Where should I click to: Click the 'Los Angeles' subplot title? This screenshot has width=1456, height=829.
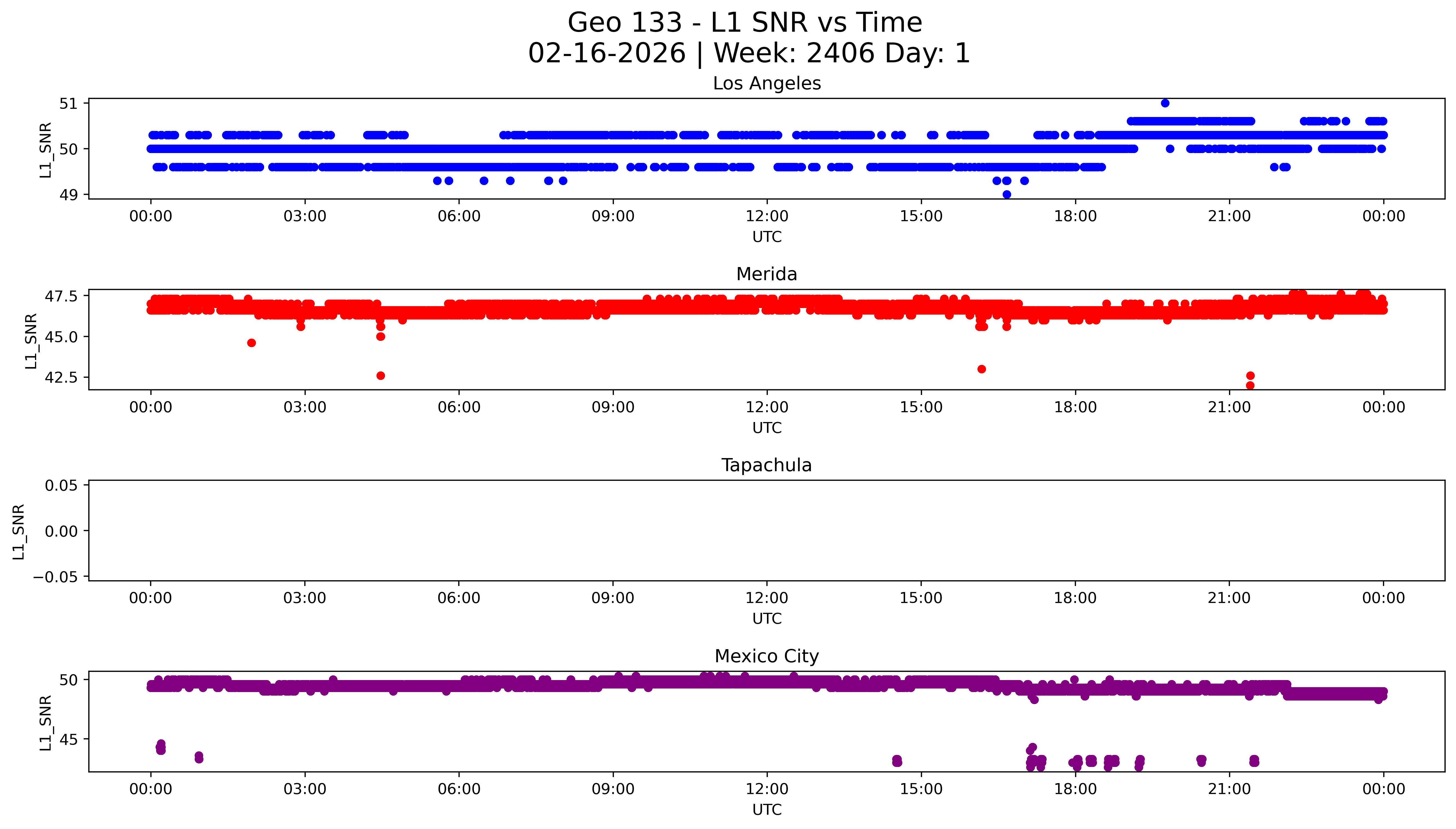pyautogui.click(x=766, y=84)
